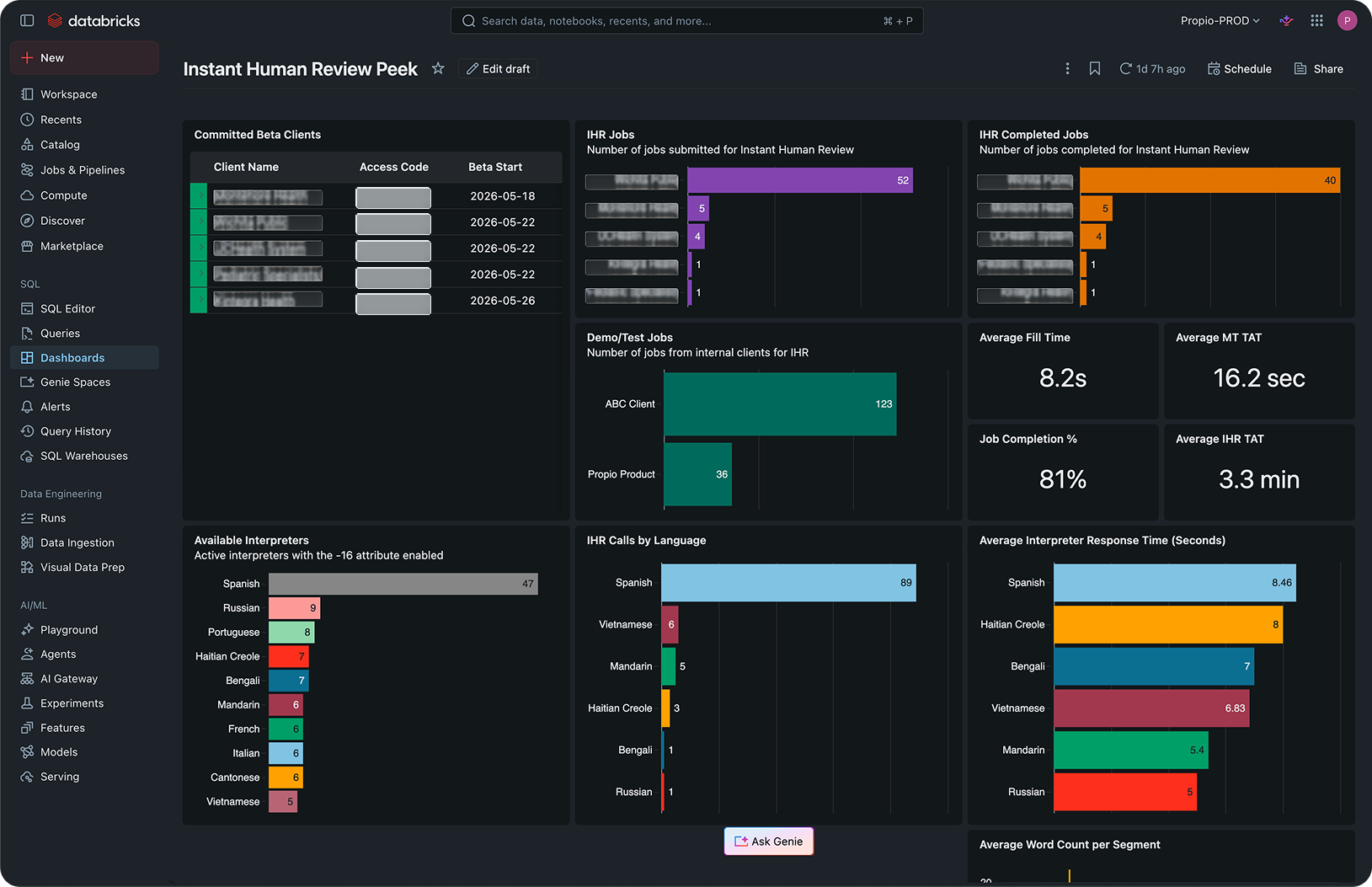Open the assistant sparkle icon in header
The height and width of the screenshot is (887, 1372).
click(x=1286, y=20)
